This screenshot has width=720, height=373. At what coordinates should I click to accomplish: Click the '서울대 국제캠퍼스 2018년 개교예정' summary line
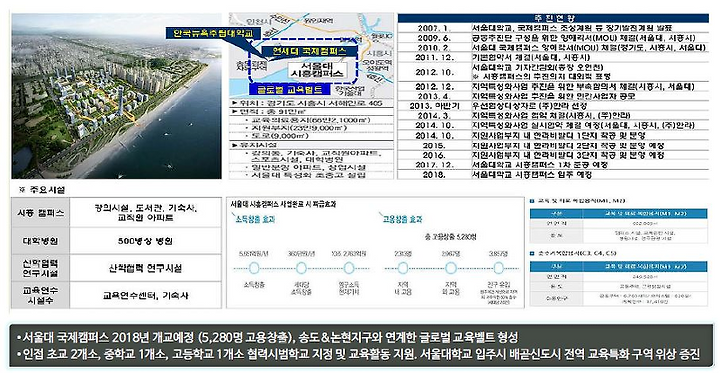(267, 338)
